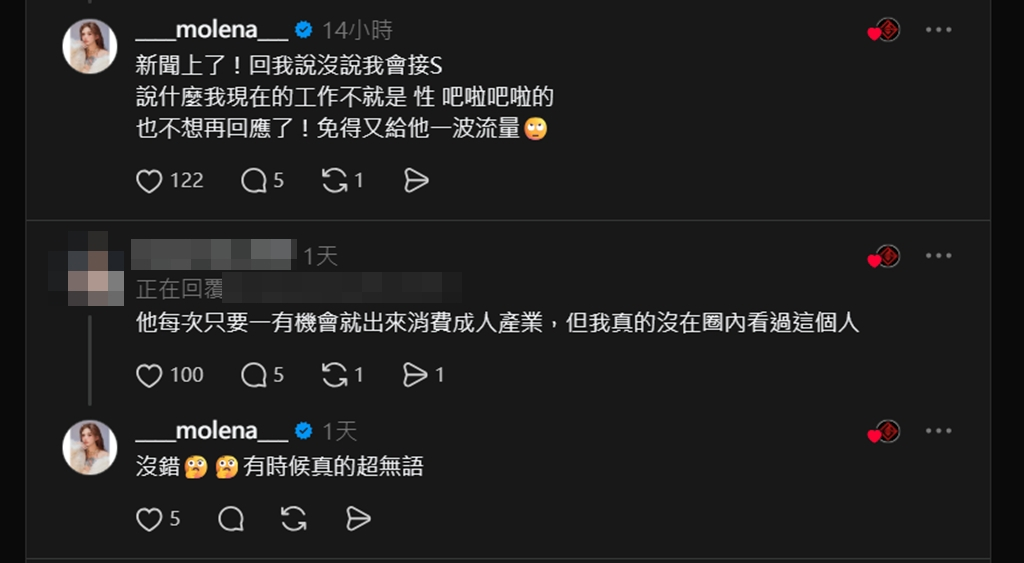
Task: Share the middle comment with send icon
Action: (415, 376)
